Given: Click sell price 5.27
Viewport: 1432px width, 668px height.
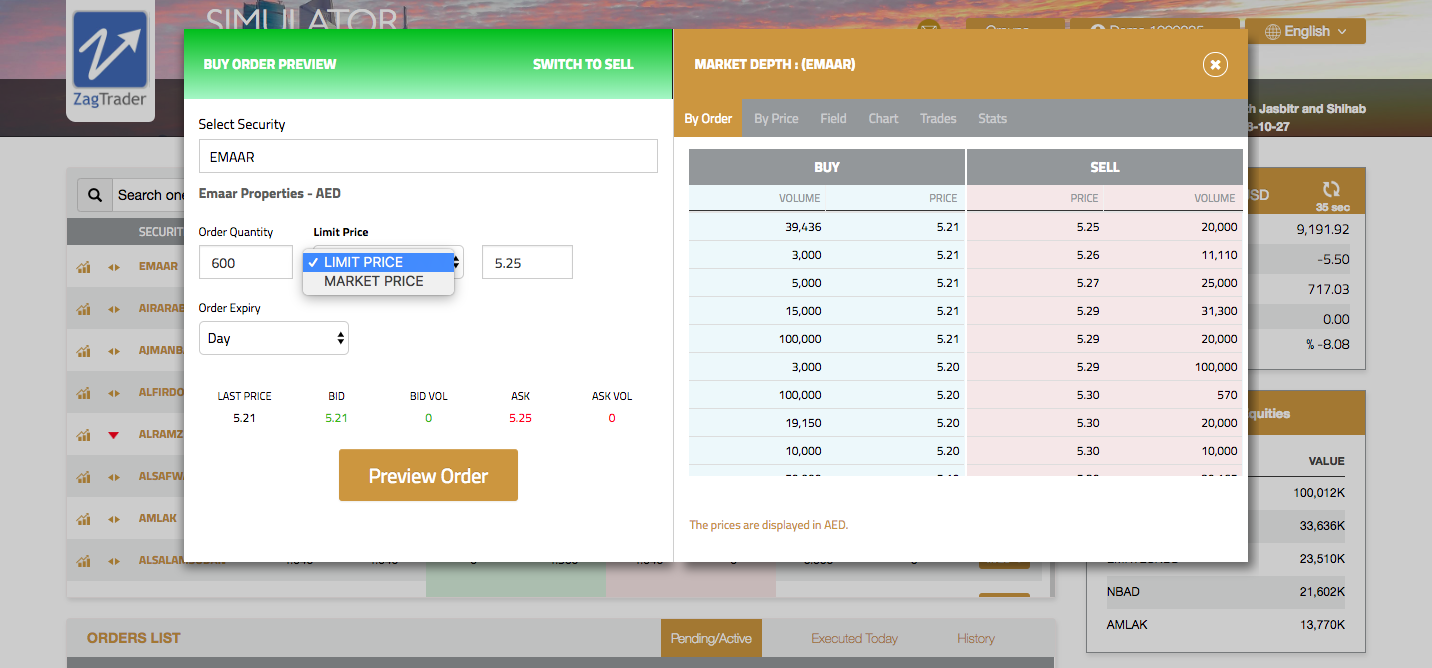Looking at the screenshot, I should (1088, 283).
